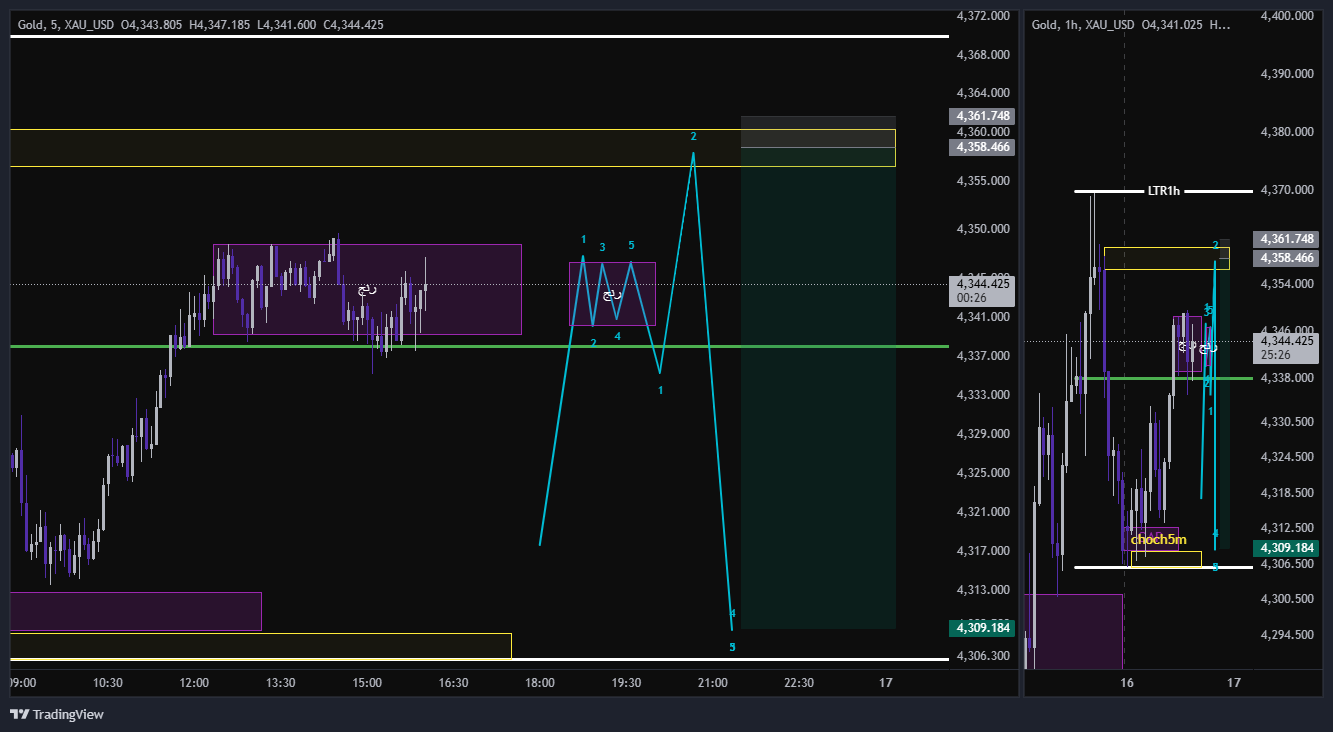Click the TradingView logo
Screen dimensions: 1333x732
pos(57,714)
